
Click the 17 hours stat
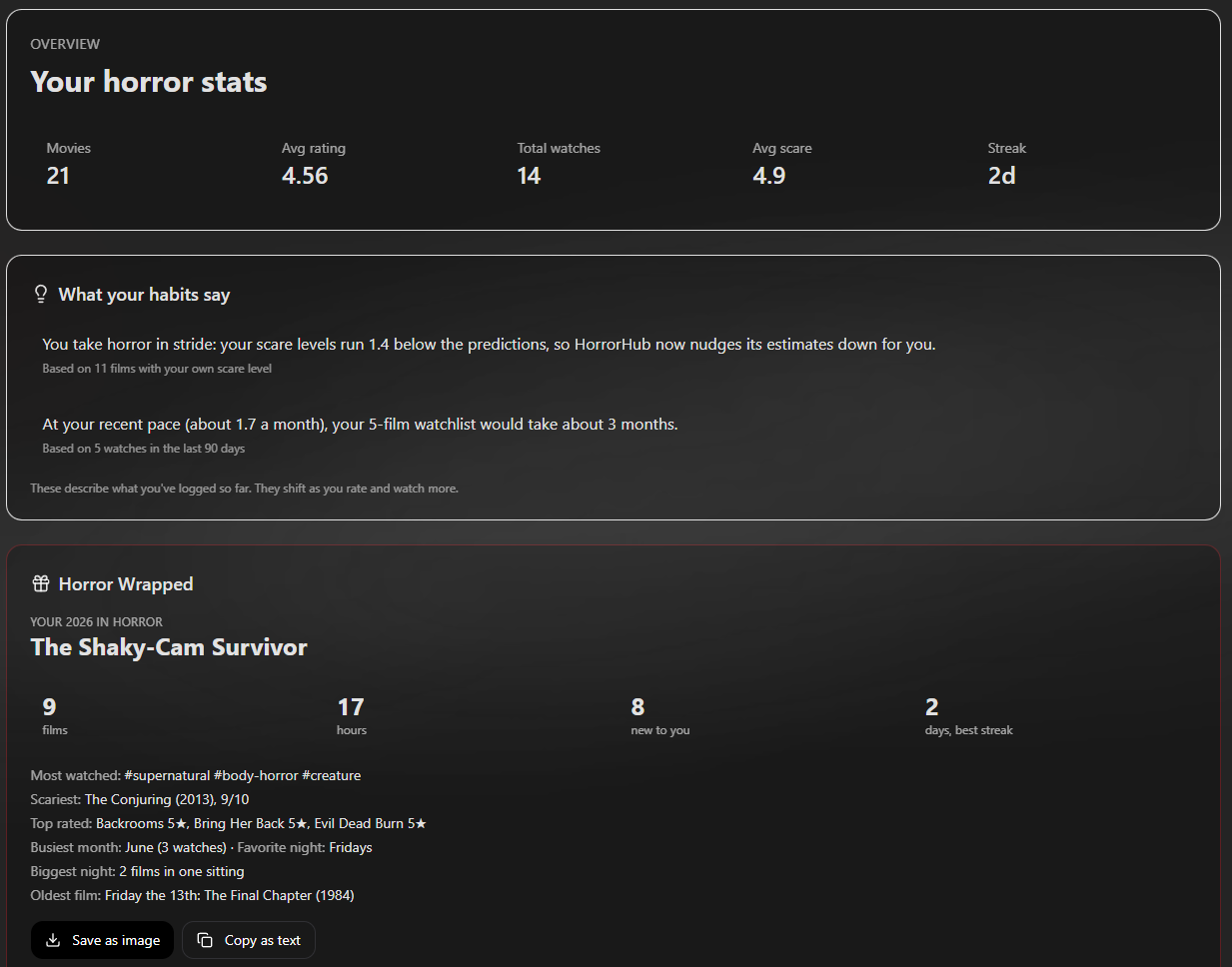[352, 716]
